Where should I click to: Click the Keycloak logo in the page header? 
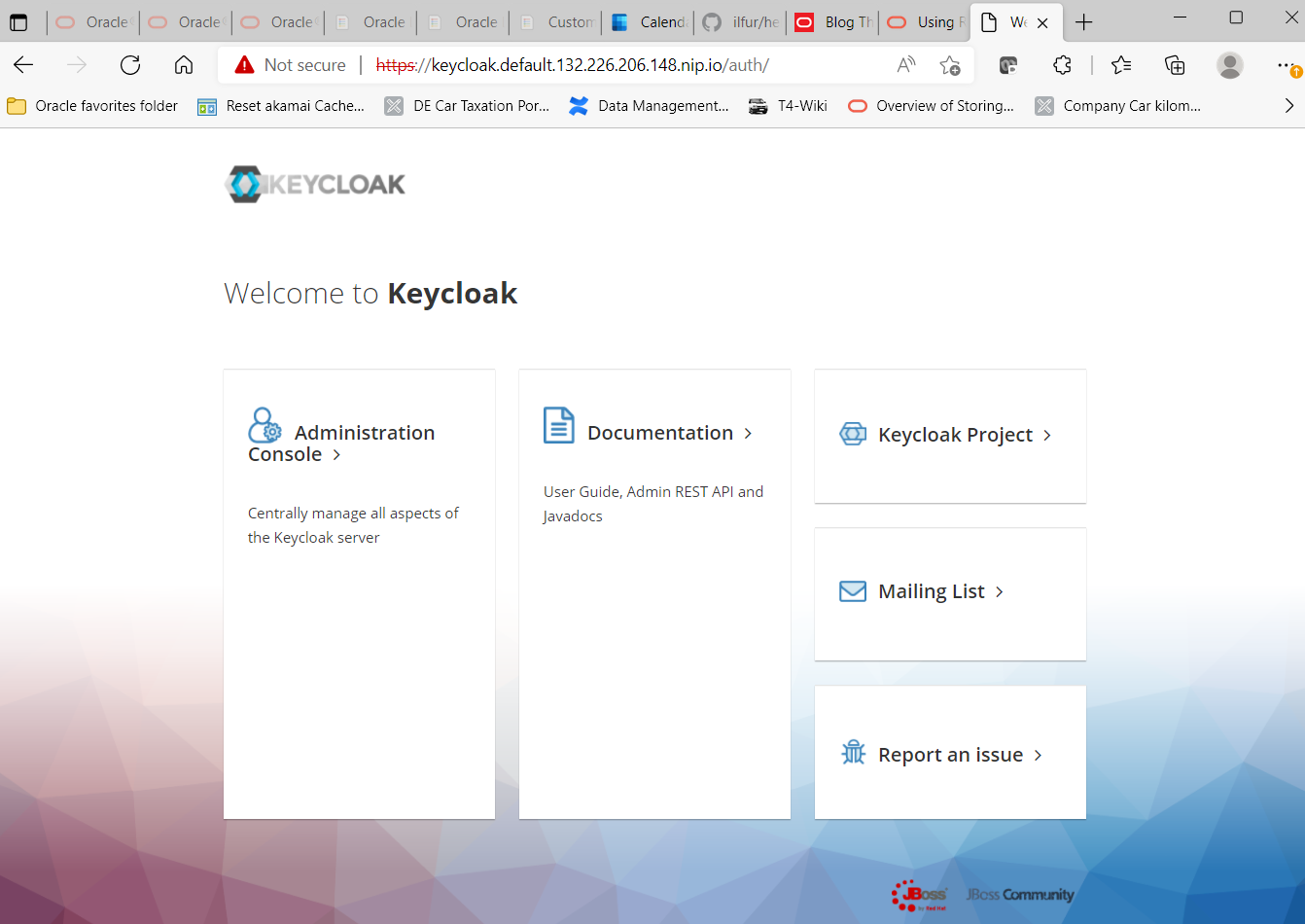tap(315, 184)
